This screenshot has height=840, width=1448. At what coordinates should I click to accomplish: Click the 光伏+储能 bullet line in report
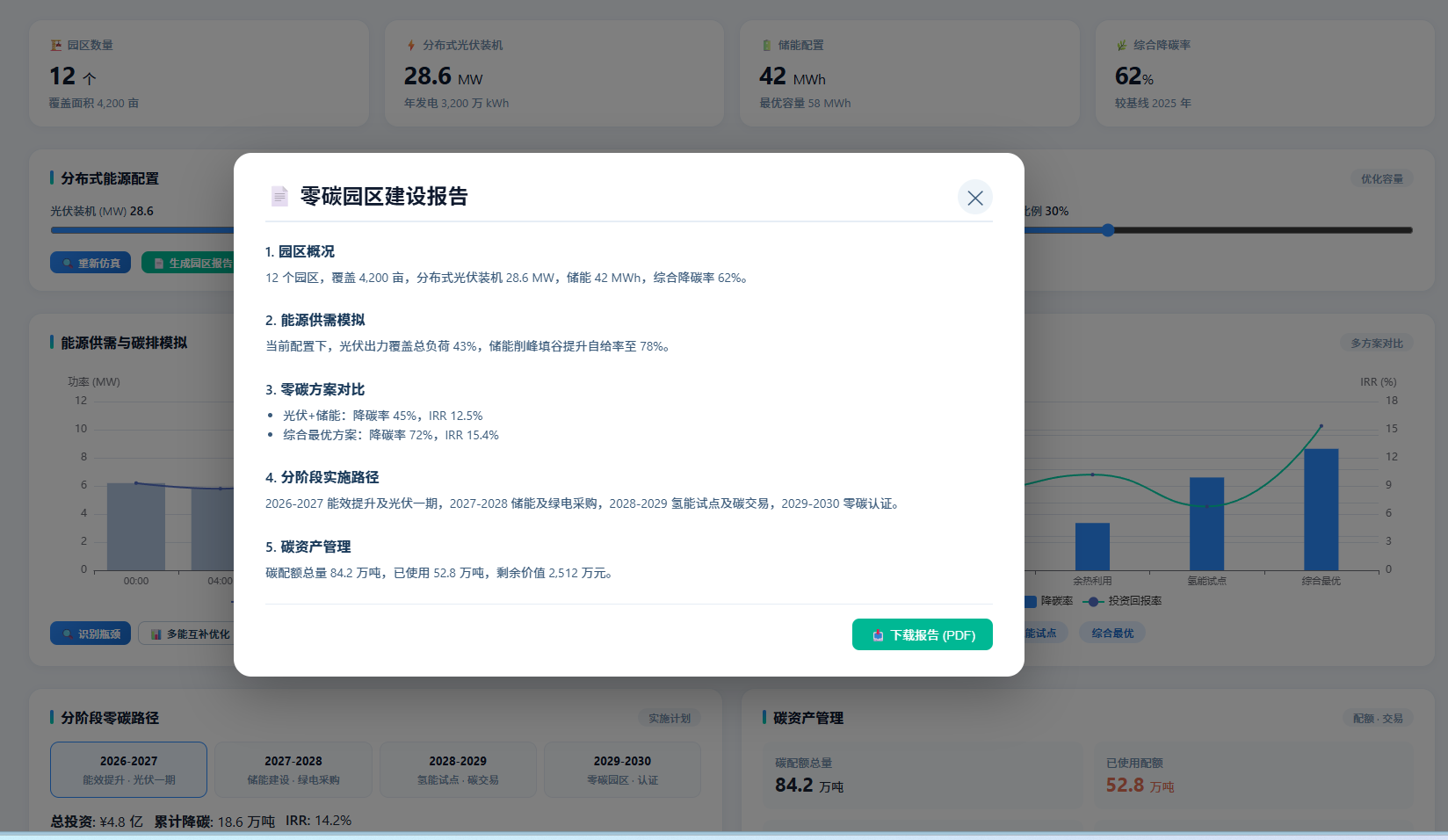pos(382,416)
